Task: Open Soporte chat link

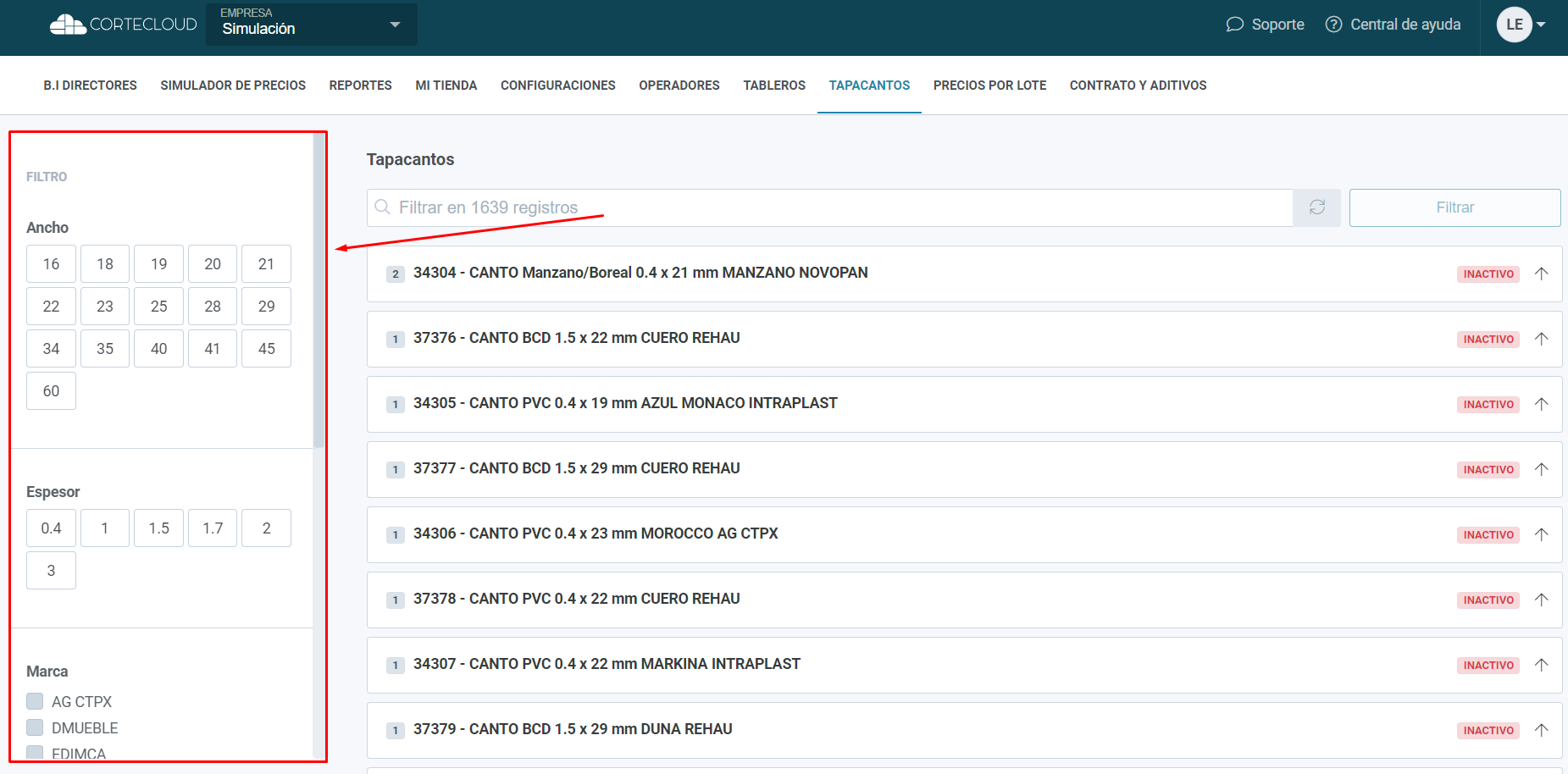Action: pos(1265,25)
